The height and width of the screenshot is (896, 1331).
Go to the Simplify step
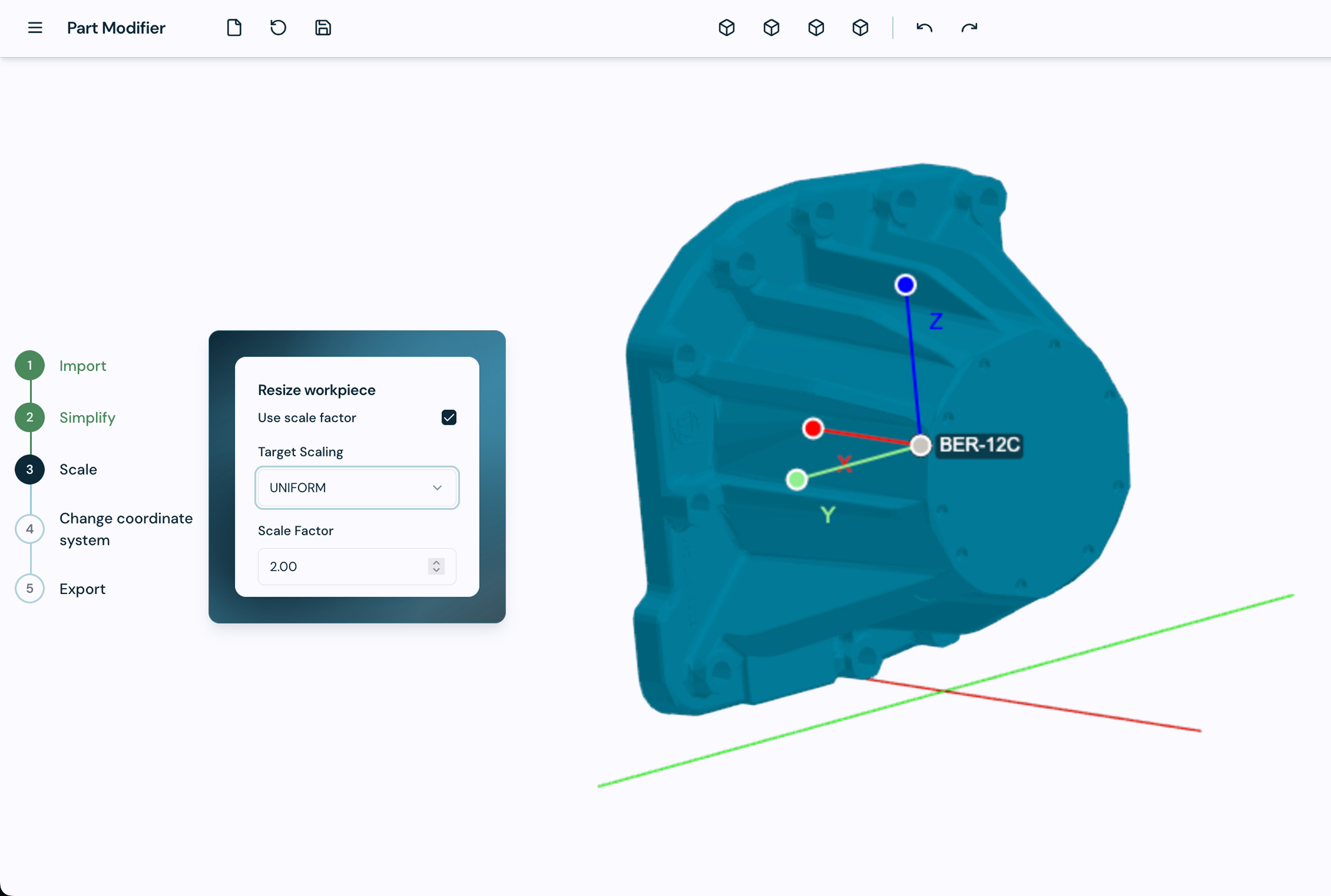coord(87,418)
